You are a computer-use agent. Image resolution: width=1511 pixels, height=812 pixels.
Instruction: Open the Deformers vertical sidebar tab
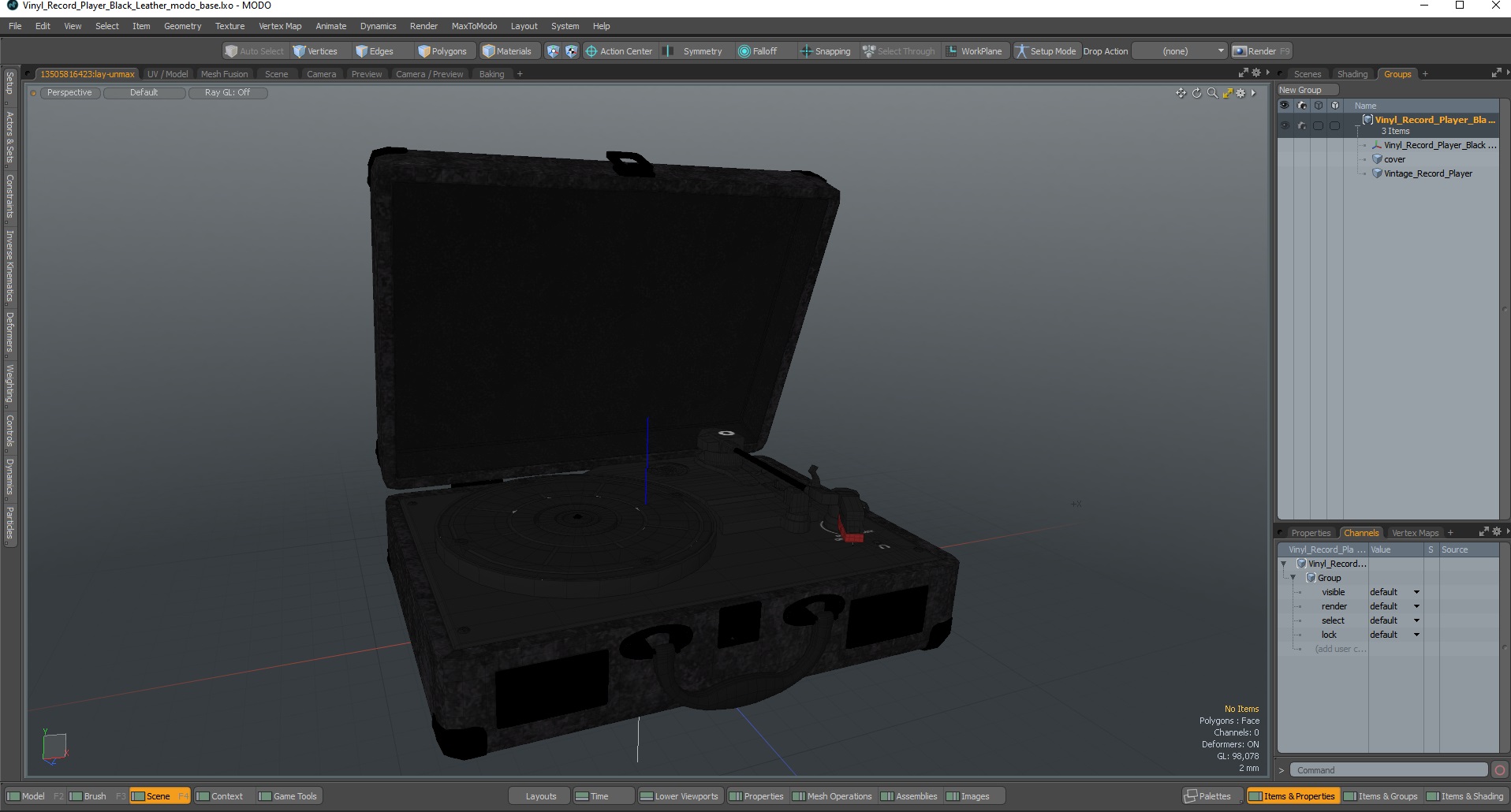[10, 332]
